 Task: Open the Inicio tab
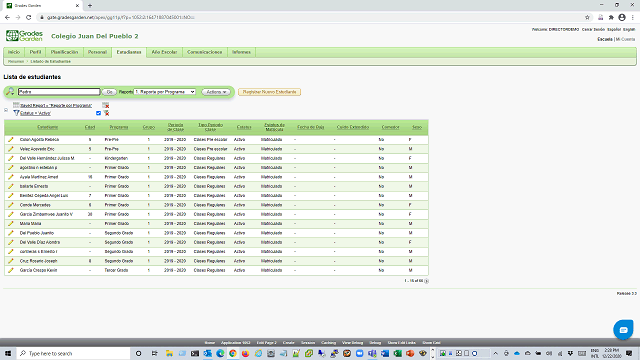[14, 52]
